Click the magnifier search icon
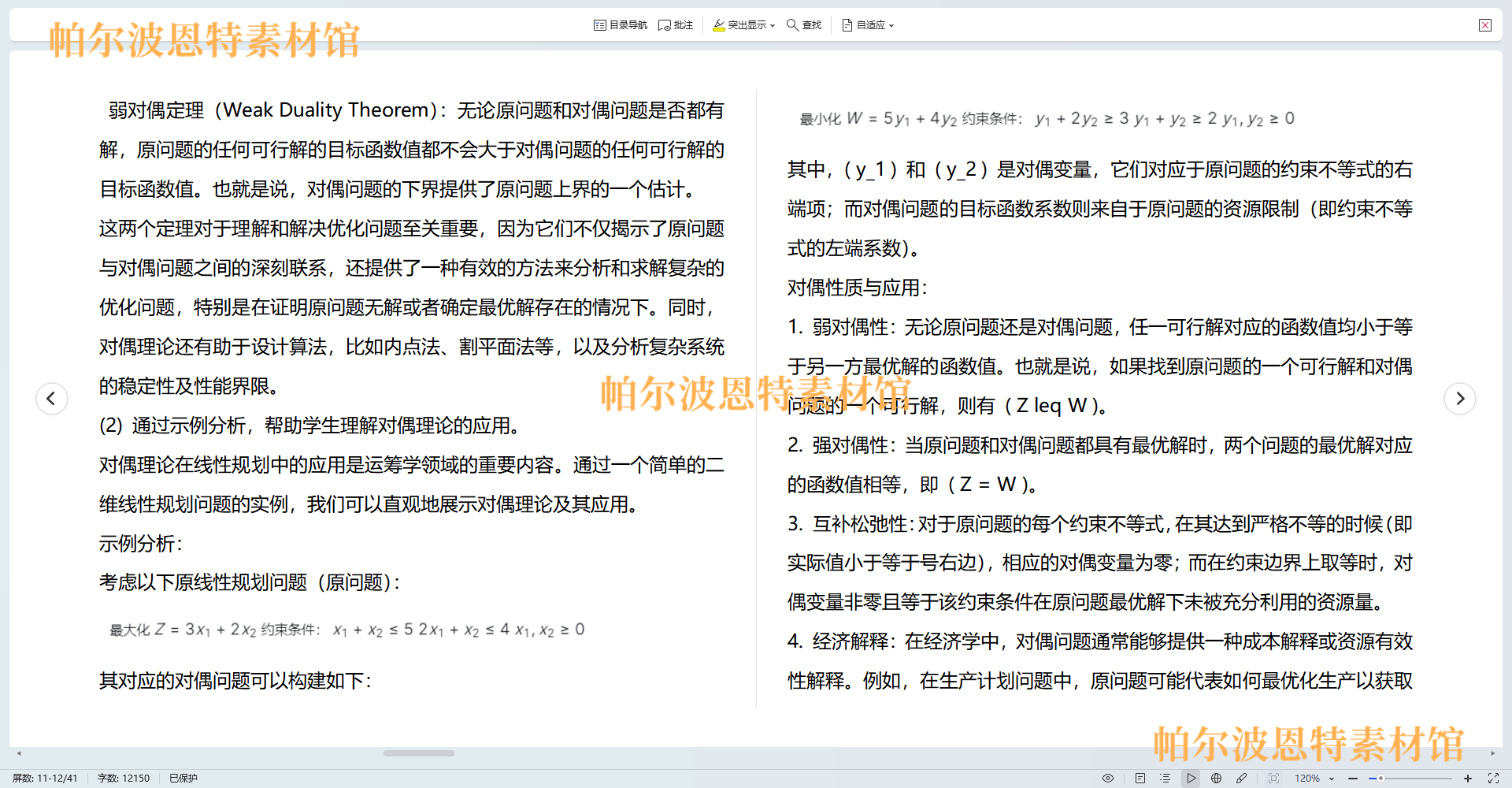 (792, 25)
